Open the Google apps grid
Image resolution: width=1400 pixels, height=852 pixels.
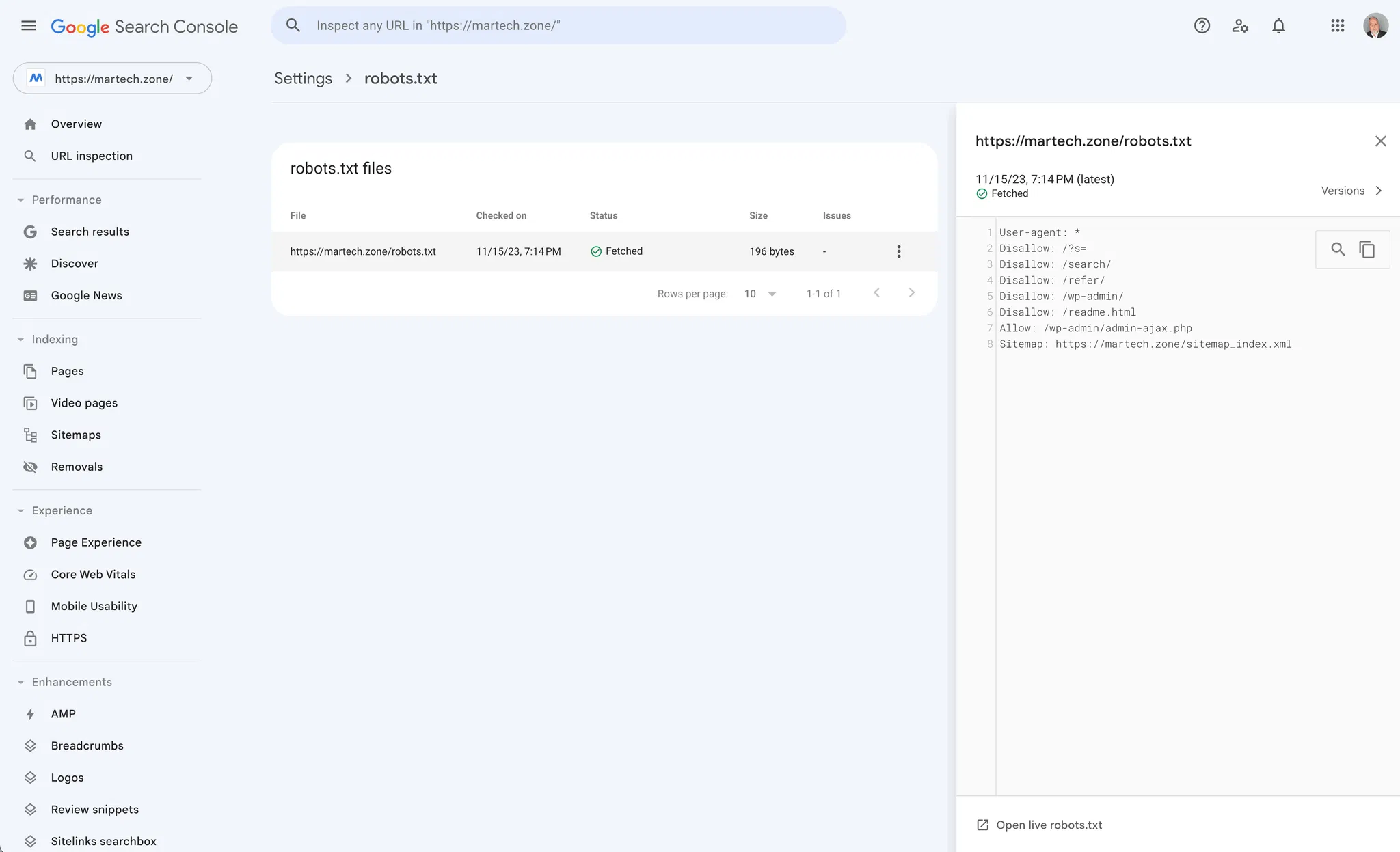point(1337,26)
